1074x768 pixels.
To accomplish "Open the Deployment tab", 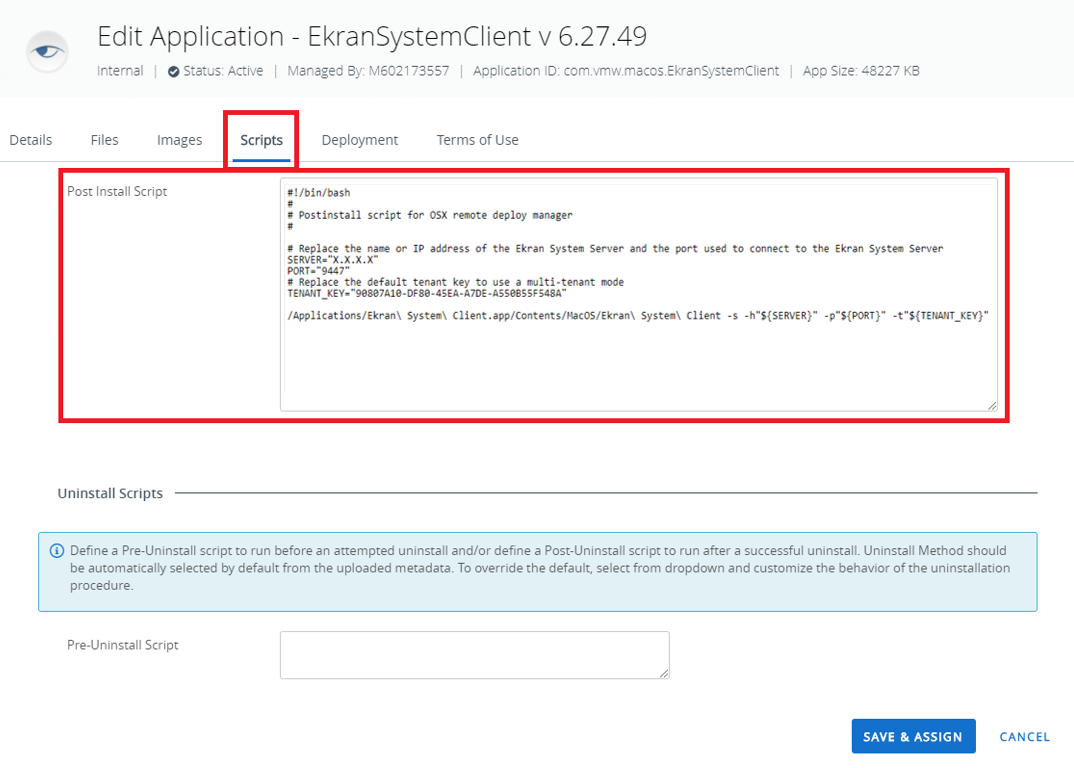I will [x=360, y=140].
